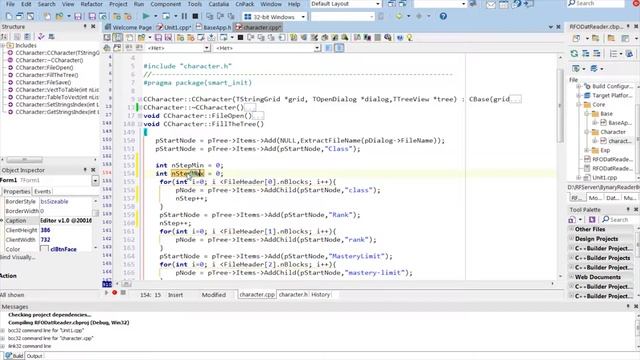640x360 pixels.
Task: Pin the Structure panel
Action: tap(85, 27)
